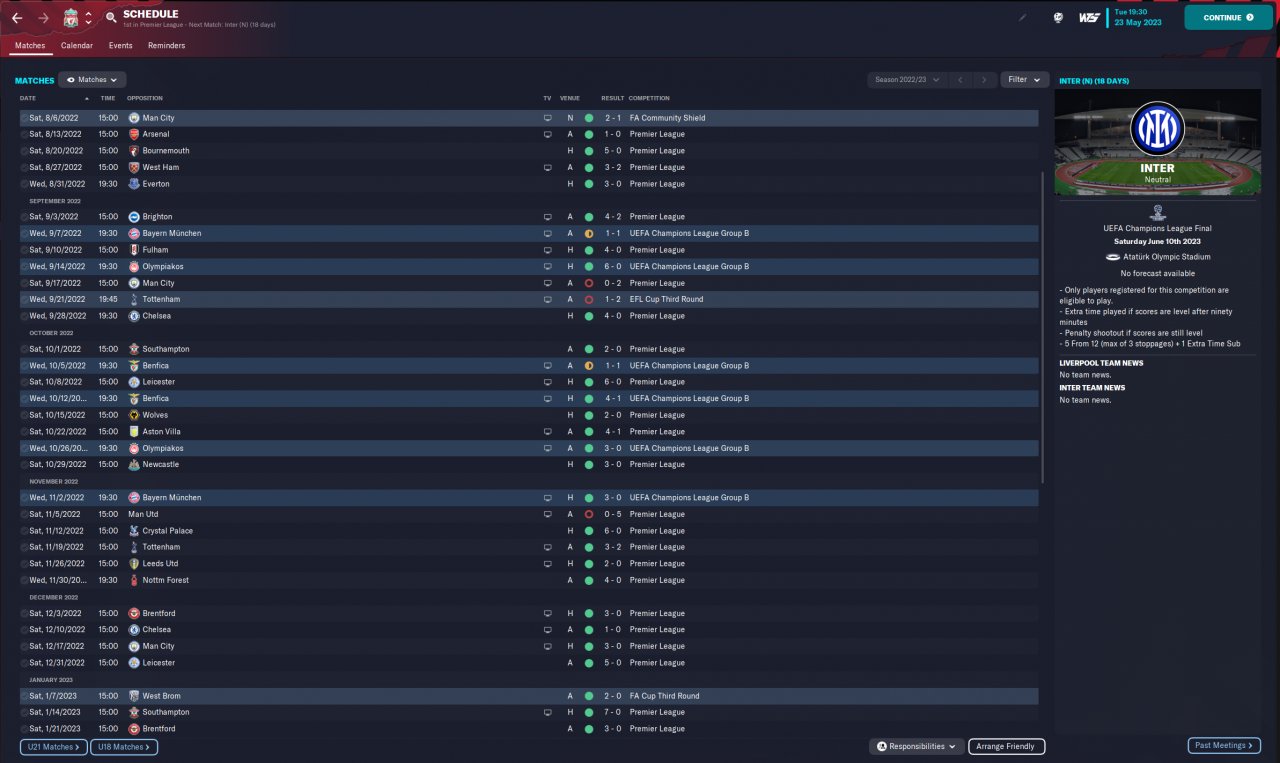Go forward with the right arrow
This screenshot has width=1280, height=763.
43,18
